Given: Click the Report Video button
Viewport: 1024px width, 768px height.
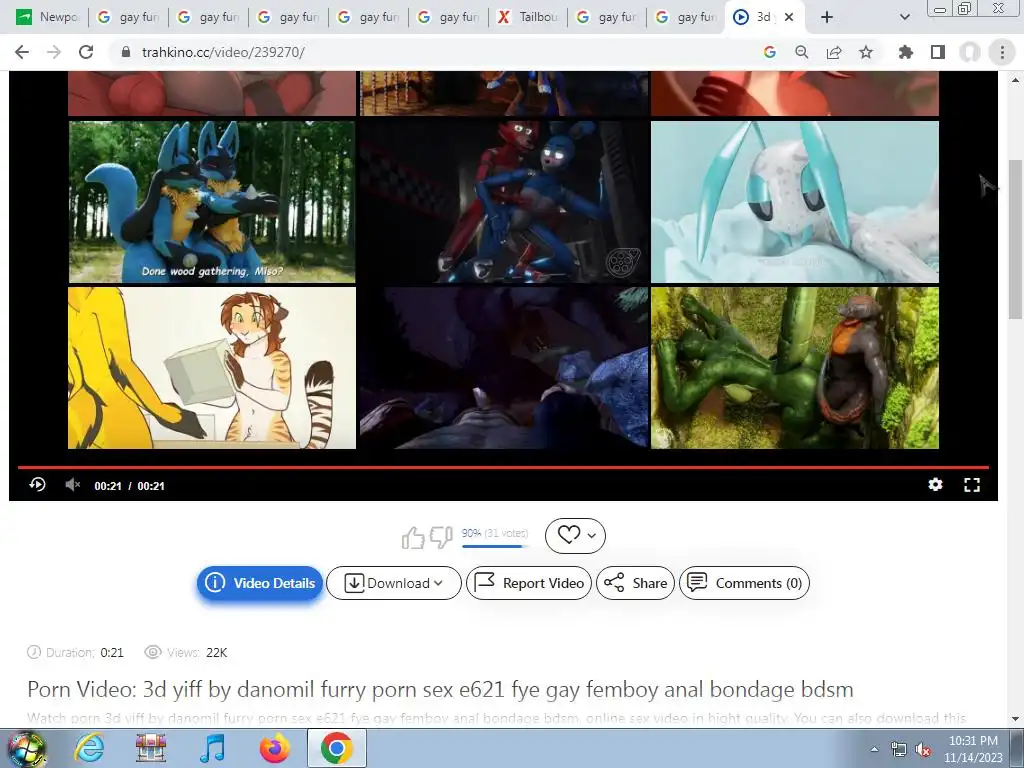Looking at the screenshot, I should click(528, 583).
